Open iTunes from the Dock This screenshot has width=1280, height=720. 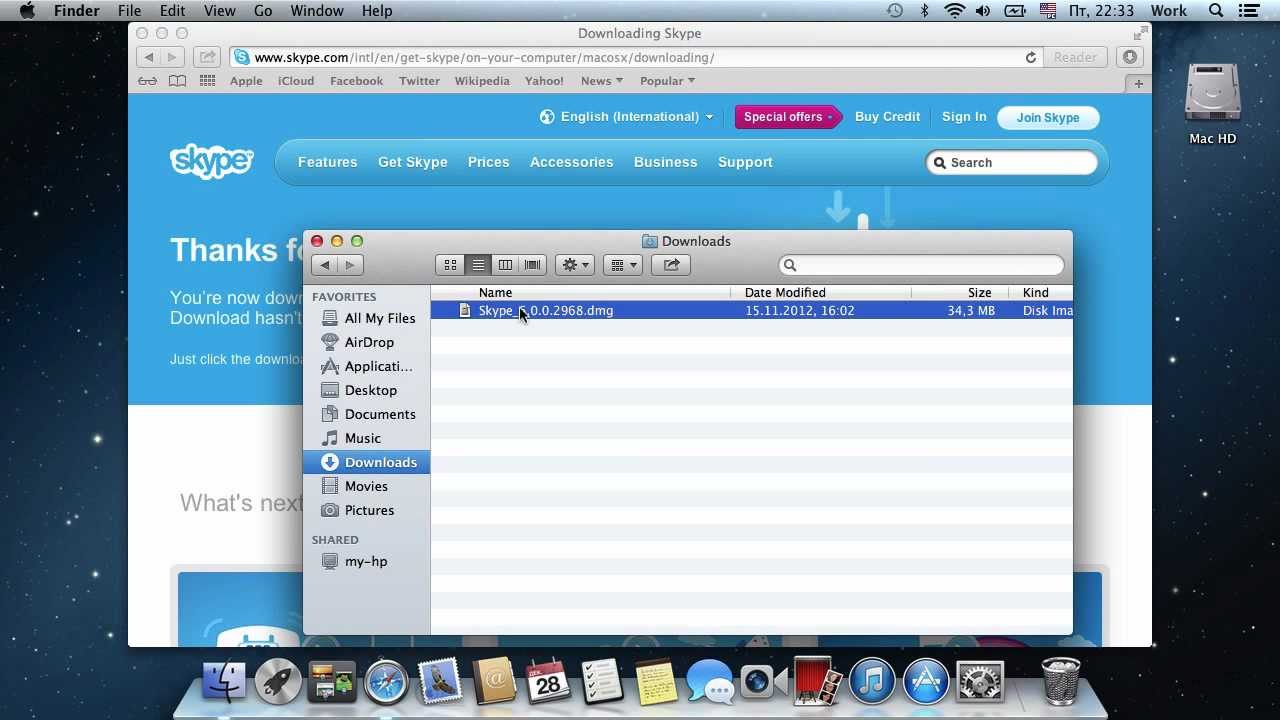872,682
